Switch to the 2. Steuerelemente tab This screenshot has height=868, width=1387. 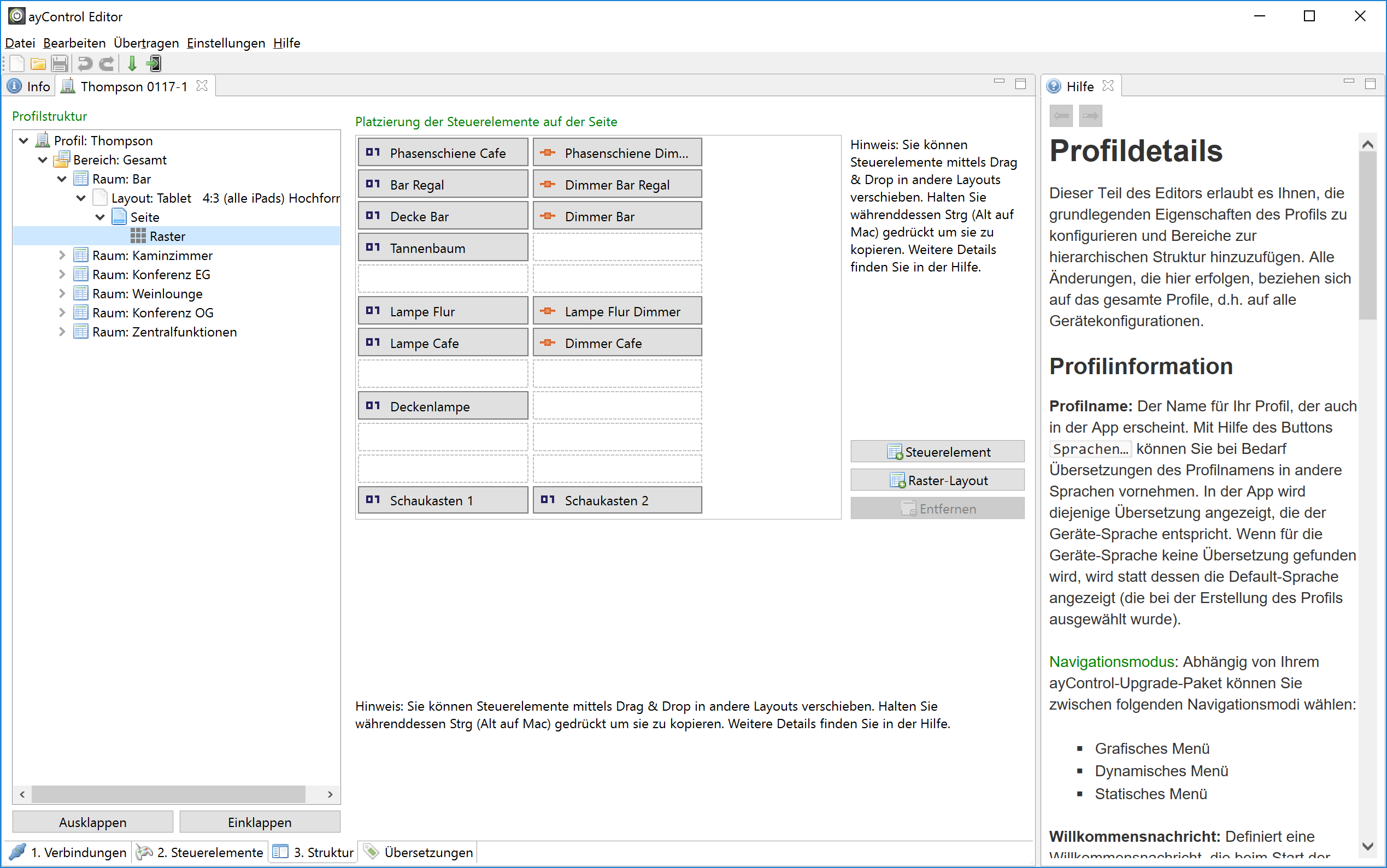click(x=200, y=852)
